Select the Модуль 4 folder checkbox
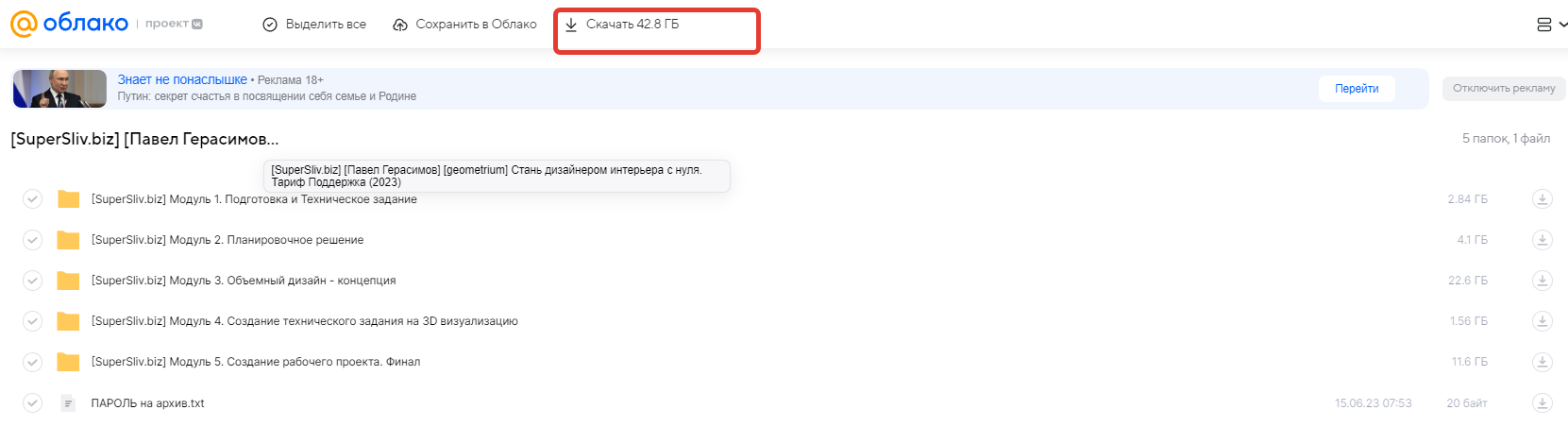 coord(32,321)
